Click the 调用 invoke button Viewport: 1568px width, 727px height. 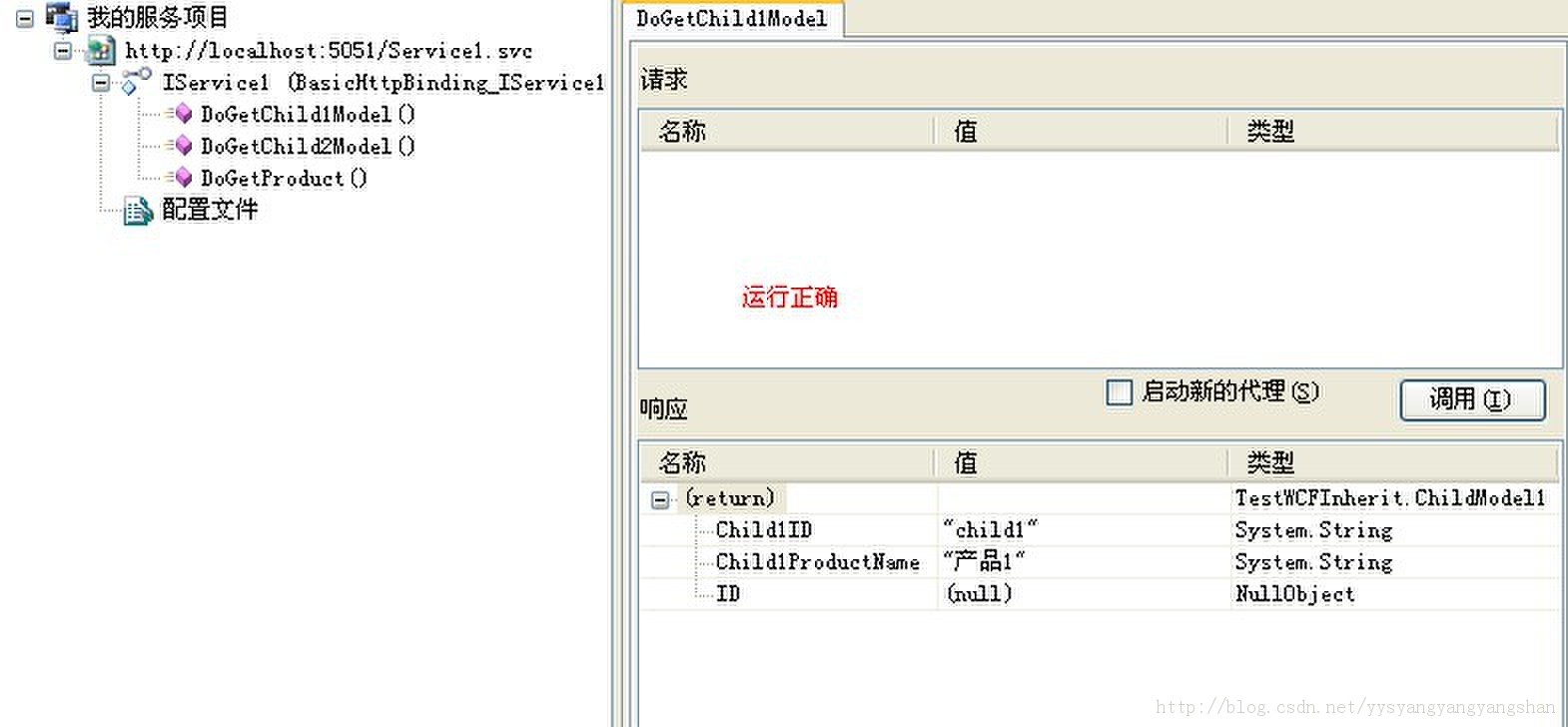pos(1472,399)
